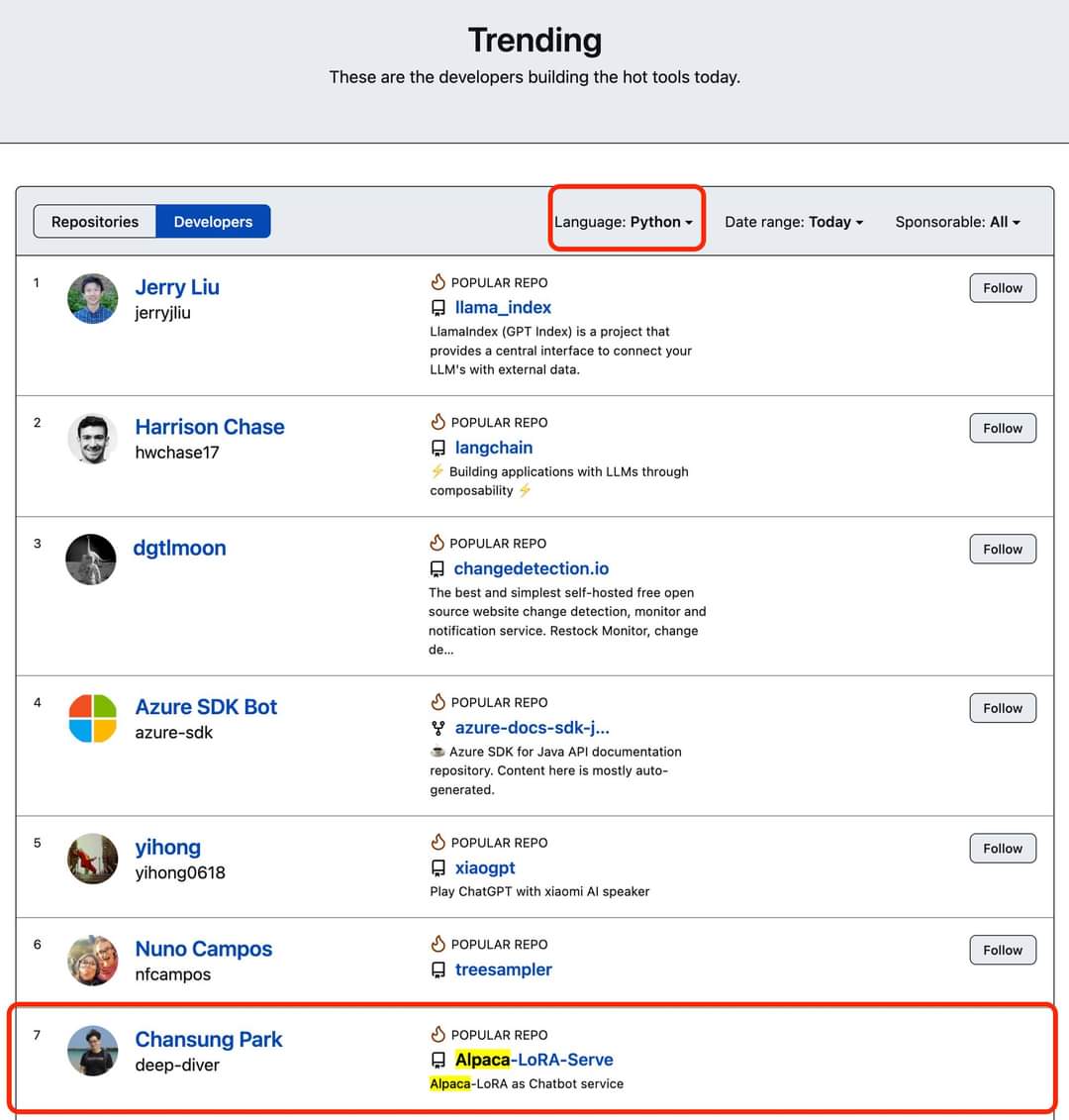Click the repo icon beside Alpaca-LoRA-Serve

(437, 1061)
